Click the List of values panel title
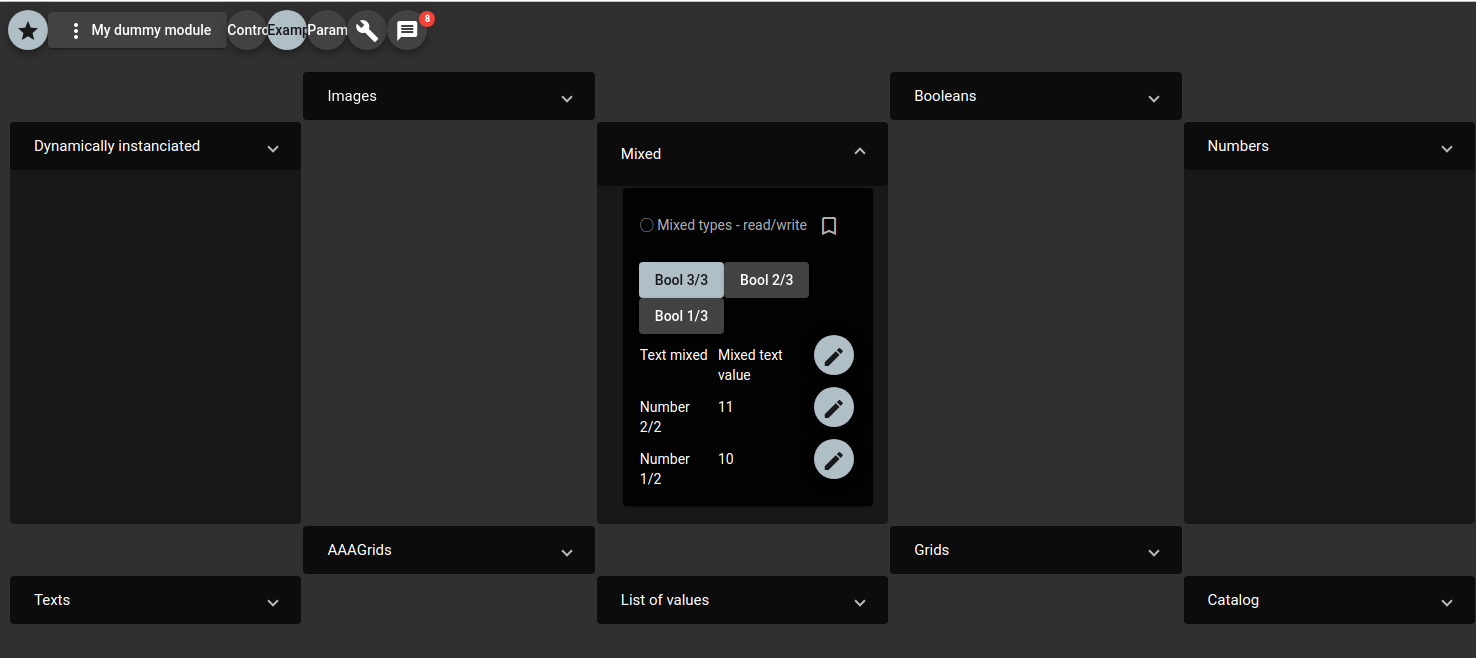This screenshot has width=1476, height=658. point(665,600)
